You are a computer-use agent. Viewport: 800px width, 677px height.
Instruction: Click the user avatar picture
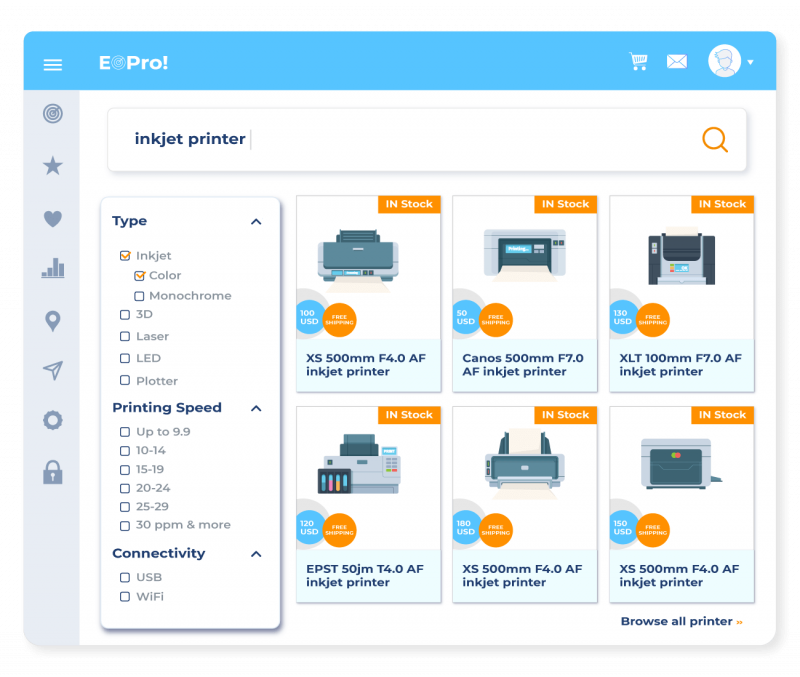pyautogui.click(x=724, y=61)
